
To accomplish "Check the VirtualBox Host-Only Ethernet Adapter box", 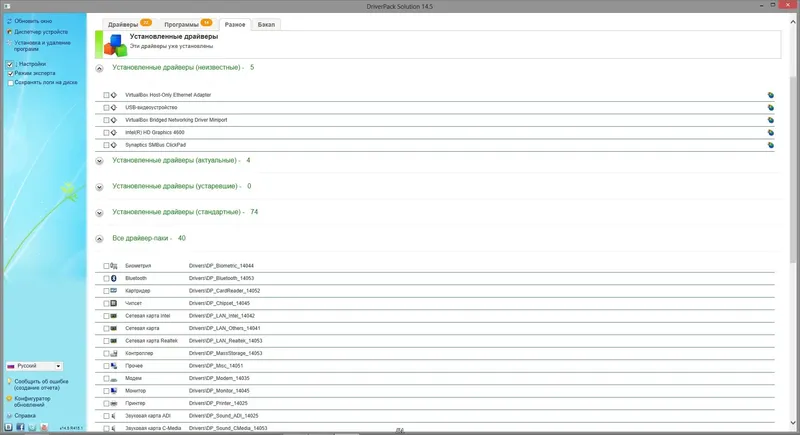I will click(106, 95).
